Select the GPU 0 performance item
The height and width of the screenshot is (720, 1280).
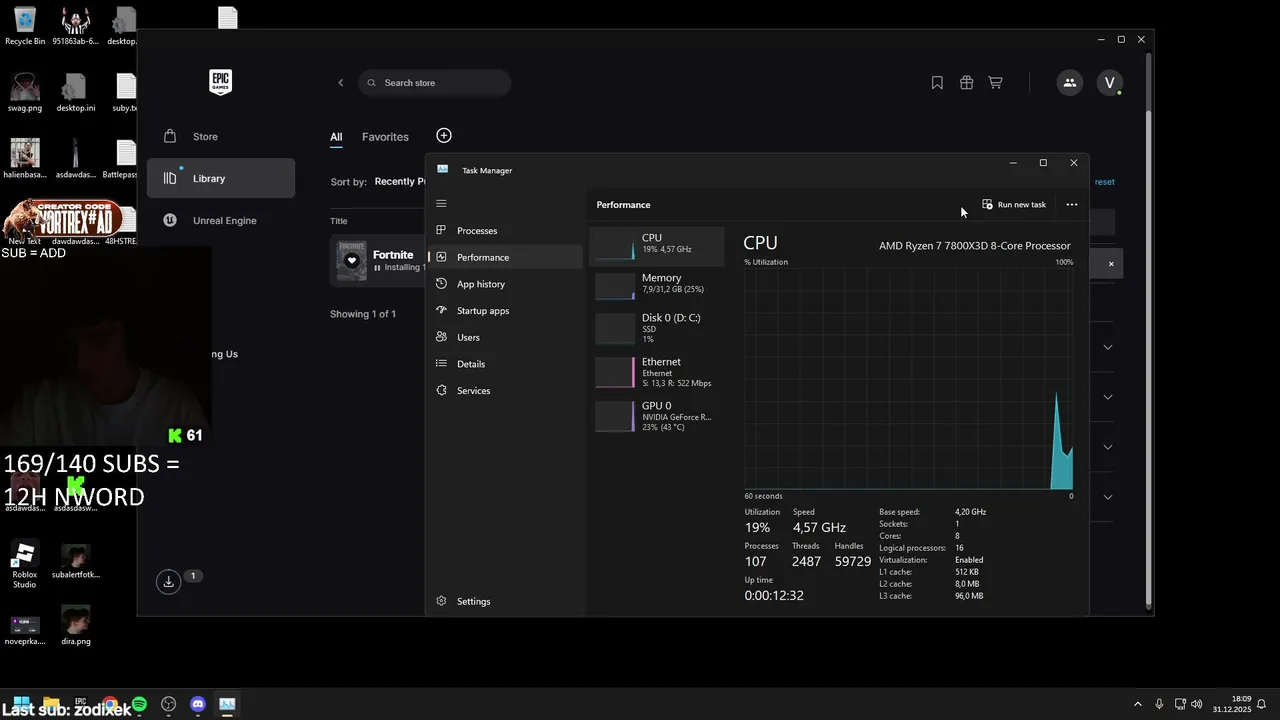tap(657, 416)
